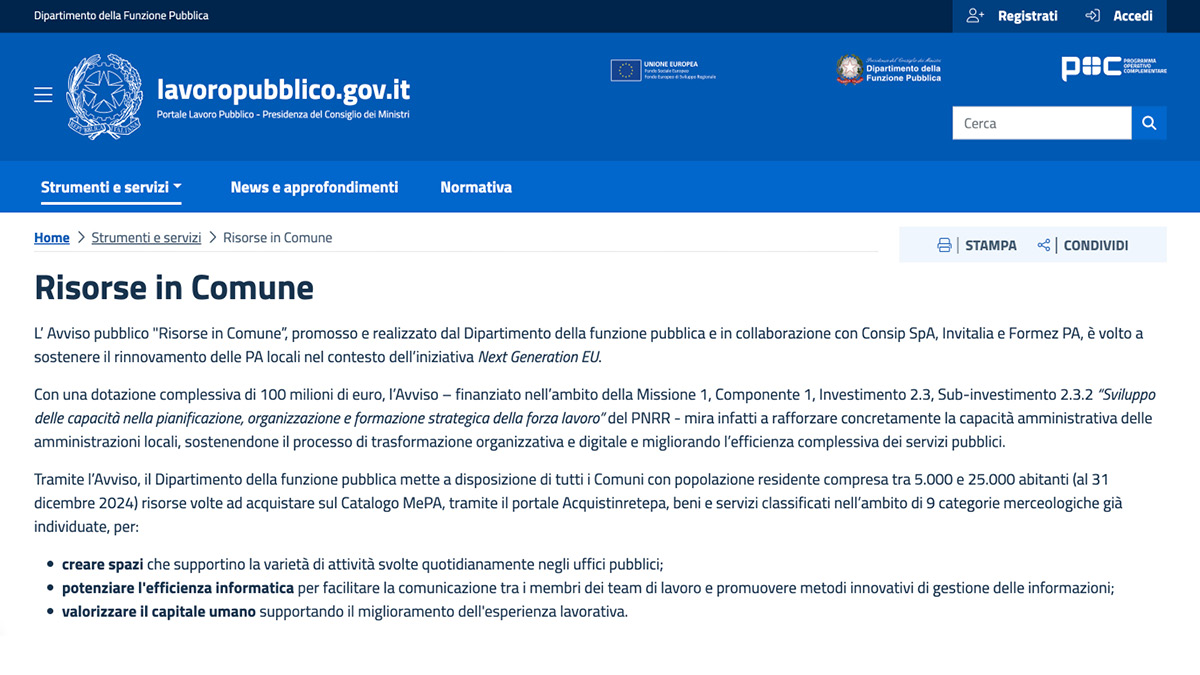Screen dimensions: 1200x675
Task: Click the Registrati person icon
Action: [975, 15]
